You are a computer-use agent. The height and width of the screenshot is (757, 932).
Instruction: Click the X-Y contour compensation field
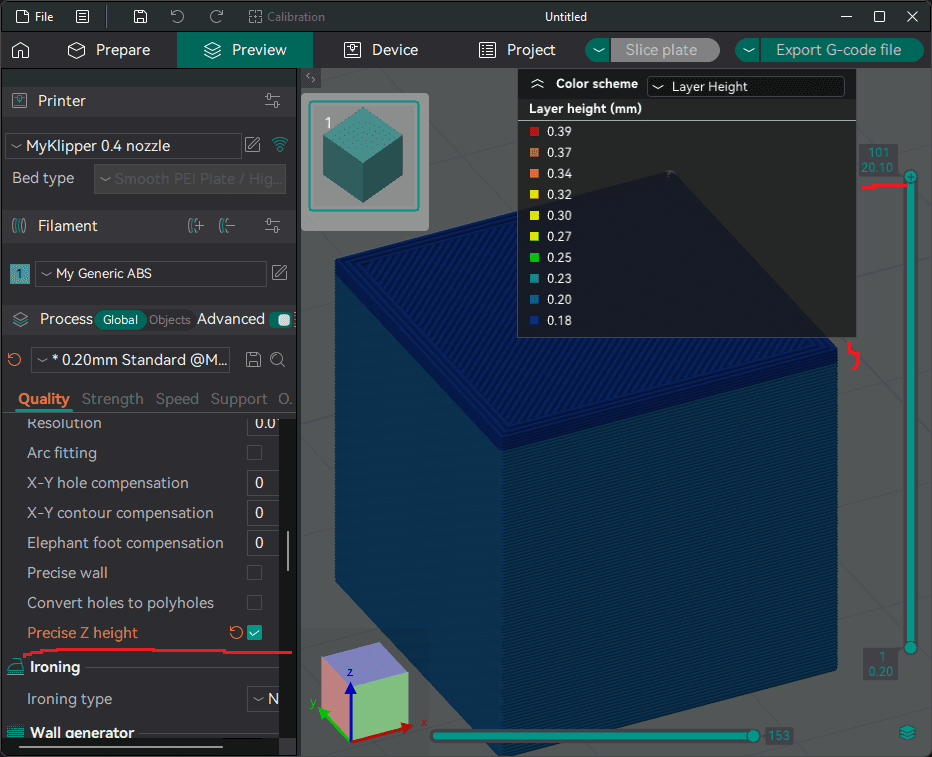pyautogui.click(x=263, y=513)
